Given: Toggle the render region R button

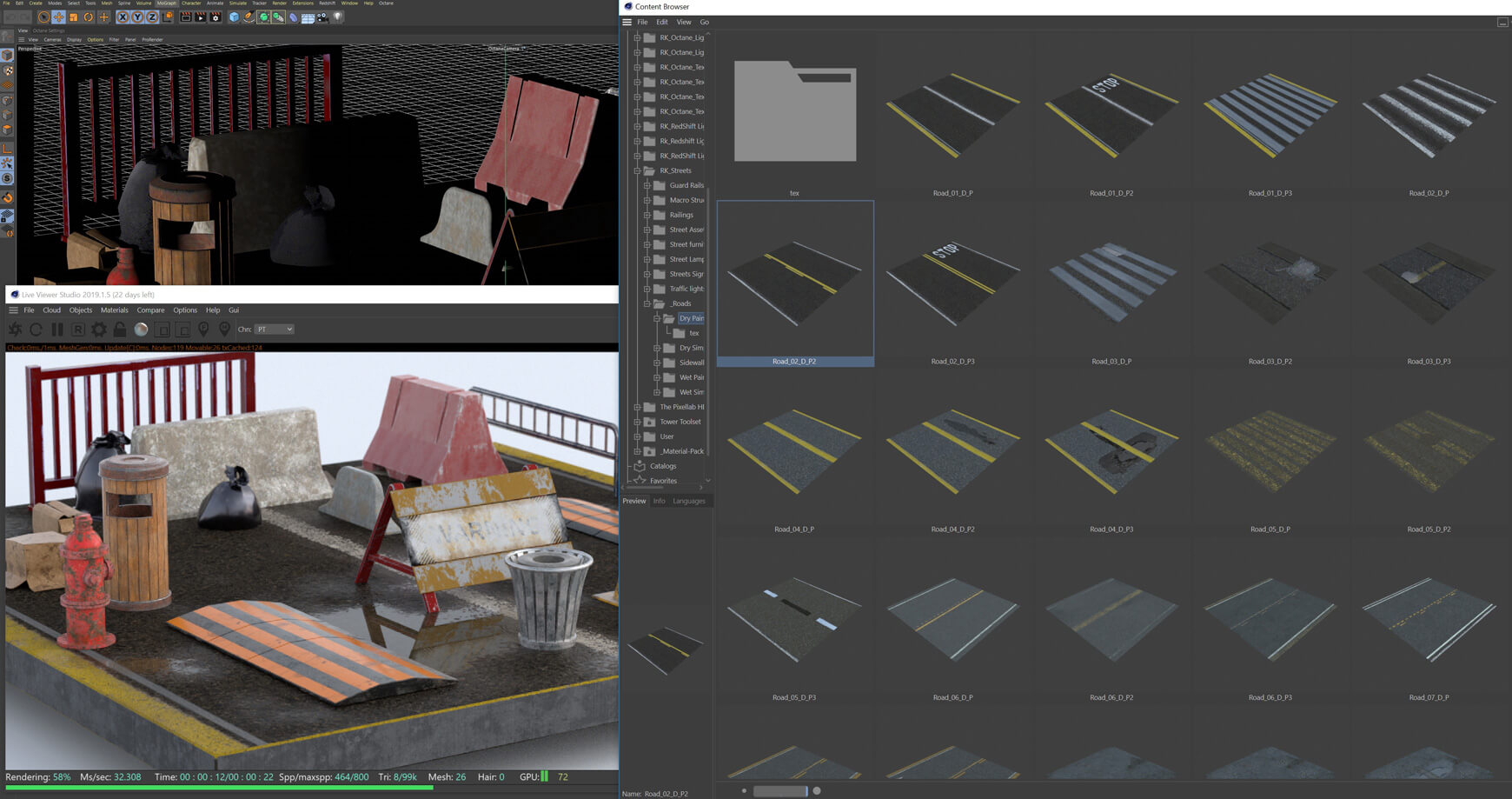Looking at the screenshot, I should click(x=78, y=330).
